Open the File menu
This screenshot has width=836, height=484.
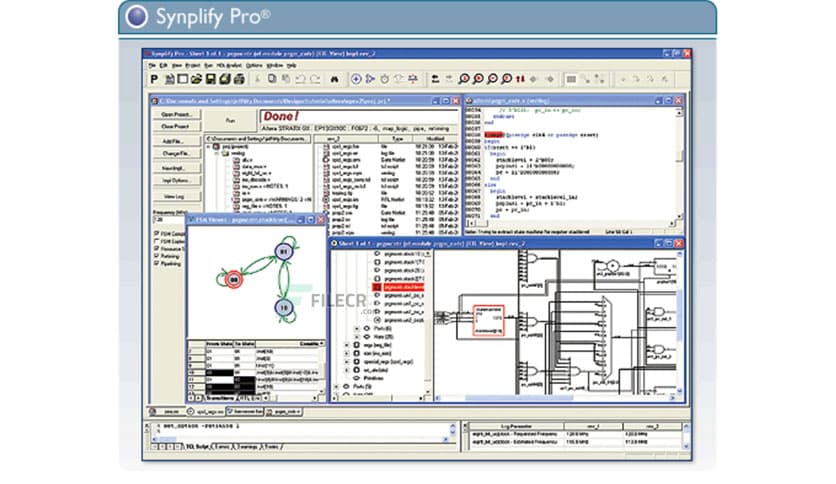152,66
